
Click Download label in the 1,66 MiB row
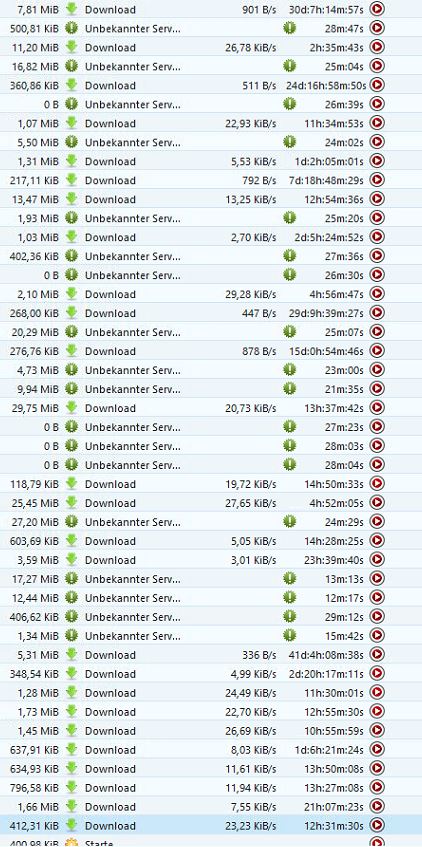coord(110,806)
